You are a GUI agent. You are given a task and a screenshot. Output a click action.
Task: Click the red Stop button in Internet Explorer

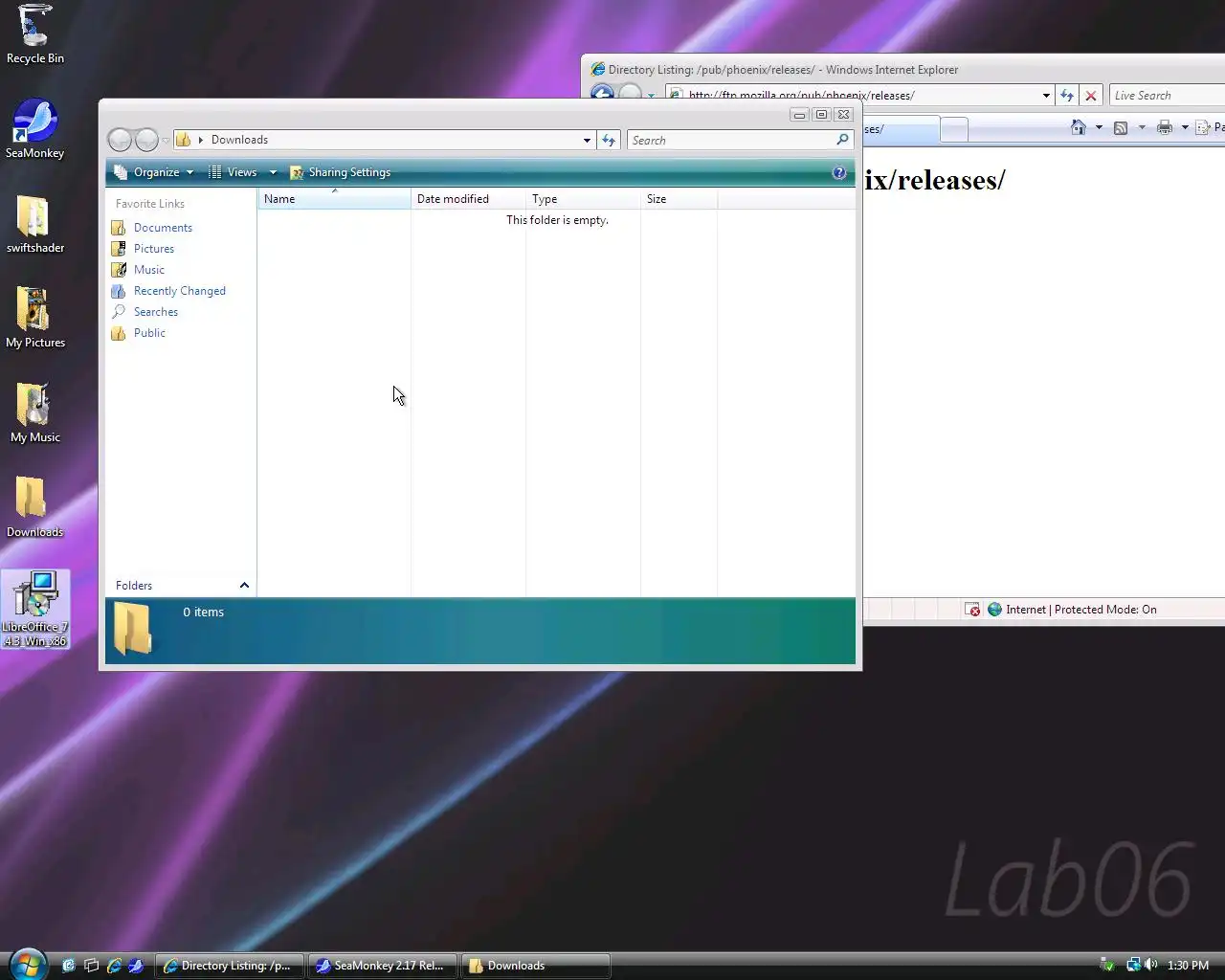(x=1090, y=96)
